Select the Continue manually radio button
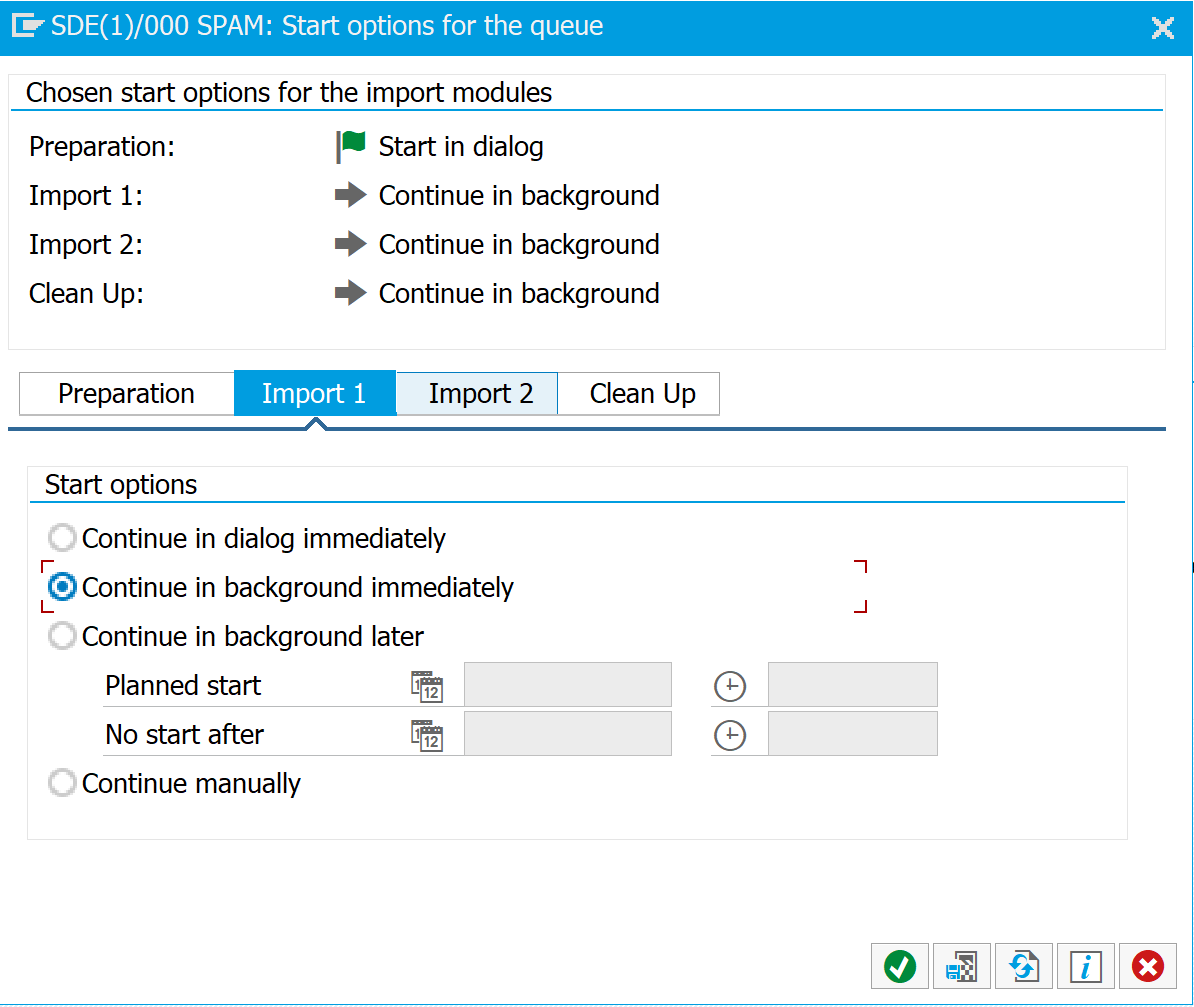Image resolution: width=1194 pixels, height=1007 pixels. coord(63,784)
